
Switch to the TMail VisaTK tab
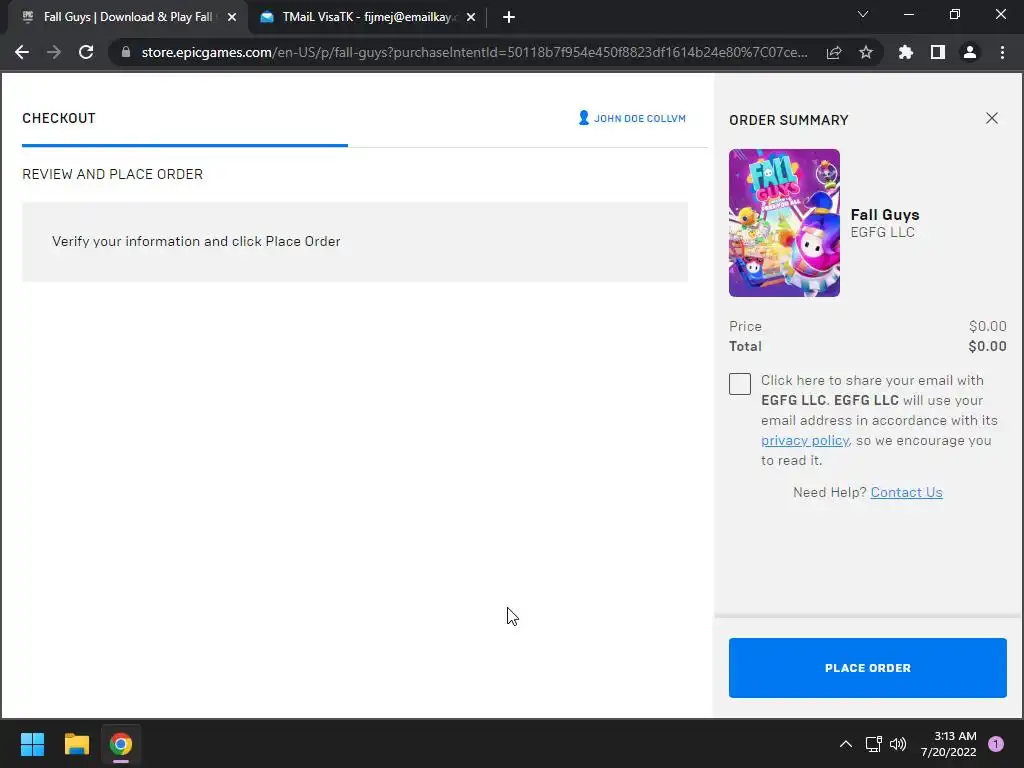coord(368,17)
